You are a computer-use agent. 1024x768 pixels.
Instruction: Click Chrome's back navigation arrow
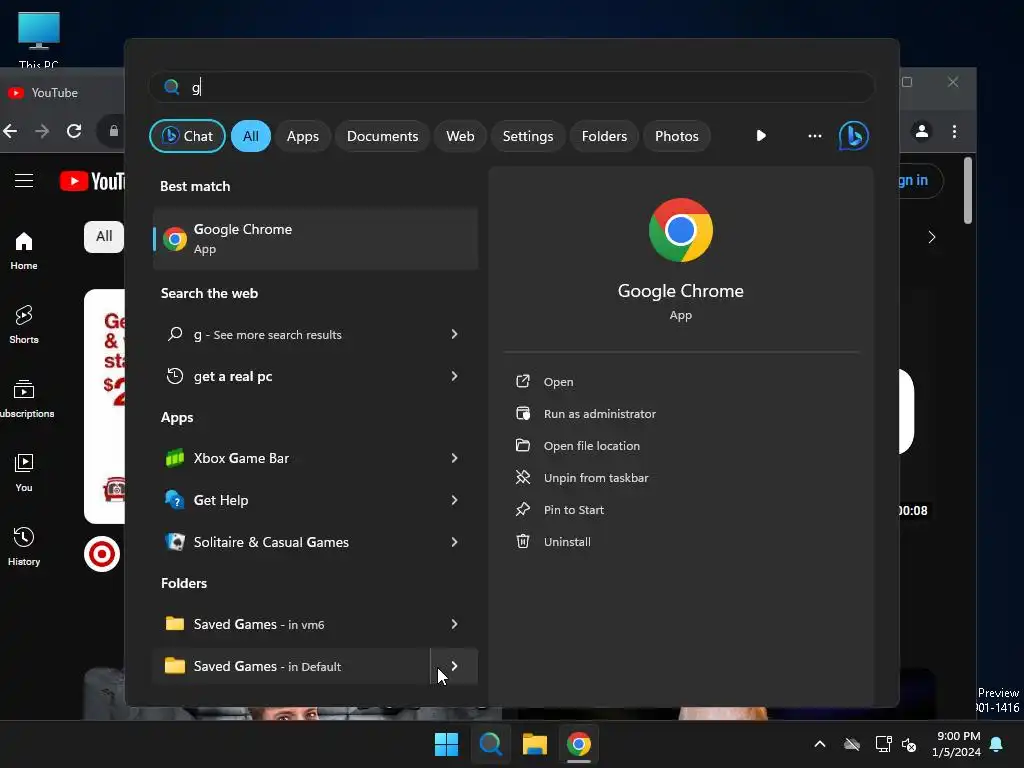(10, 131)
